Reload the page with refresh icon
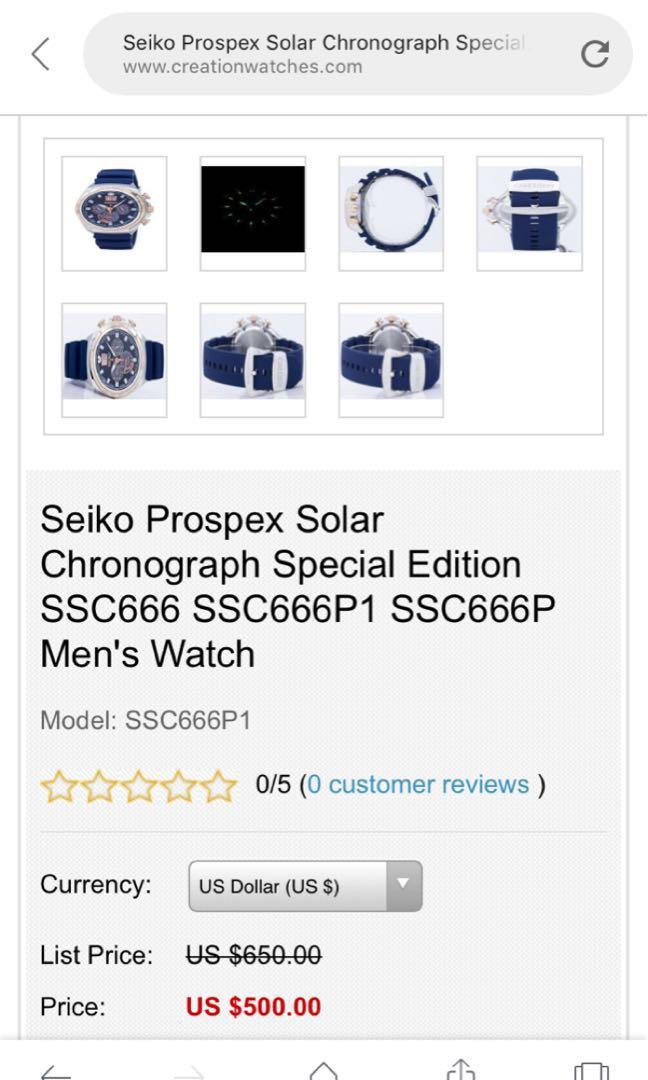 [x=595, y=54]
